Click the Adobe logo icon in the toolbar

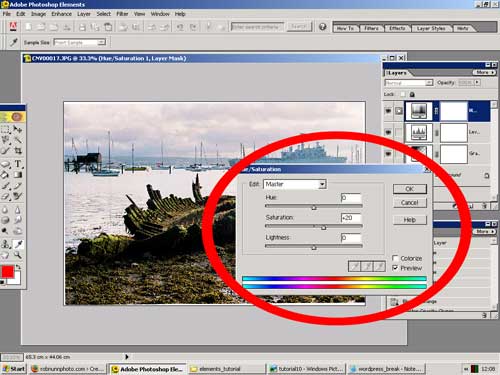(13, 27)
